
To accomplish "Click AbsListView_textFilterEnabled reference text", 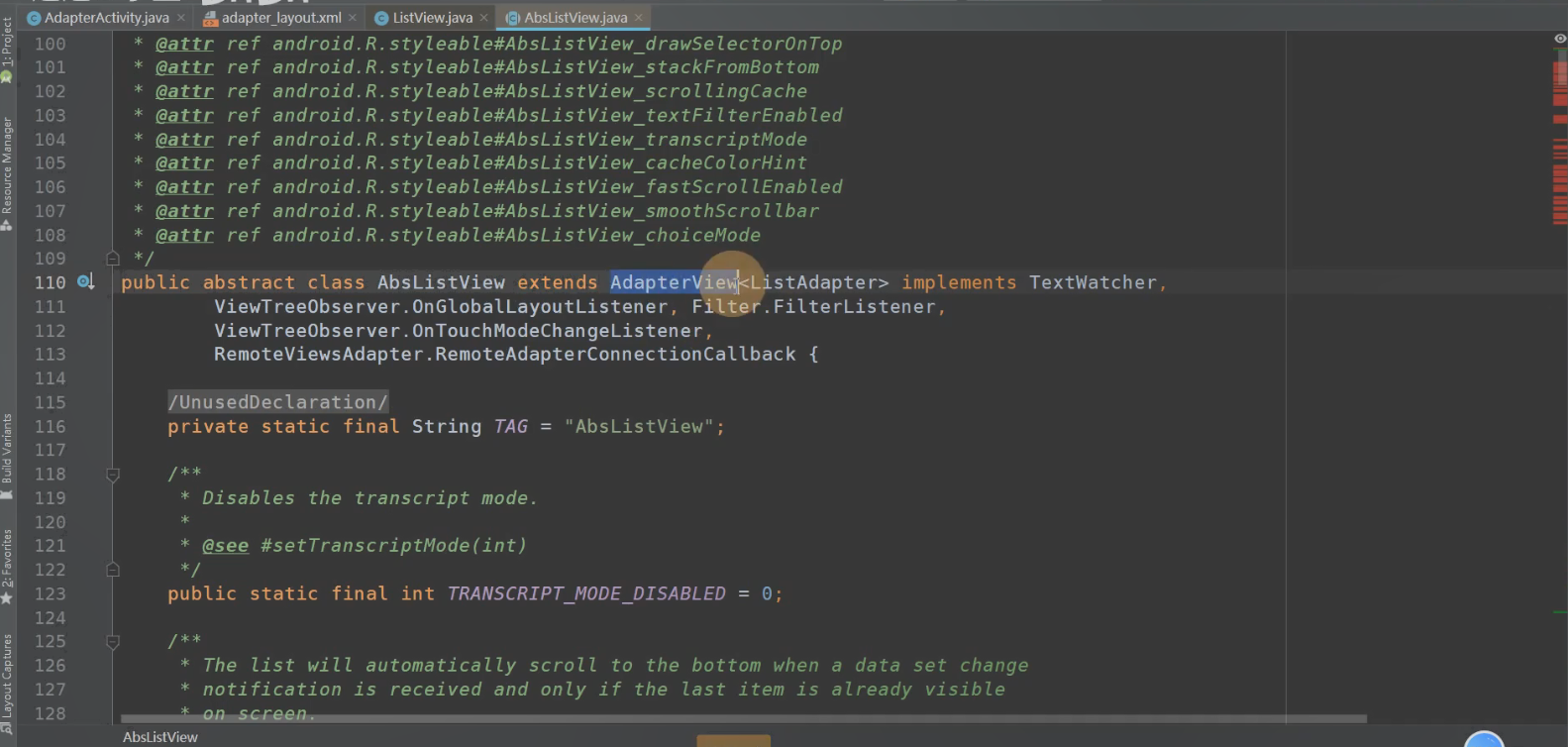I will tap(674, 115).
